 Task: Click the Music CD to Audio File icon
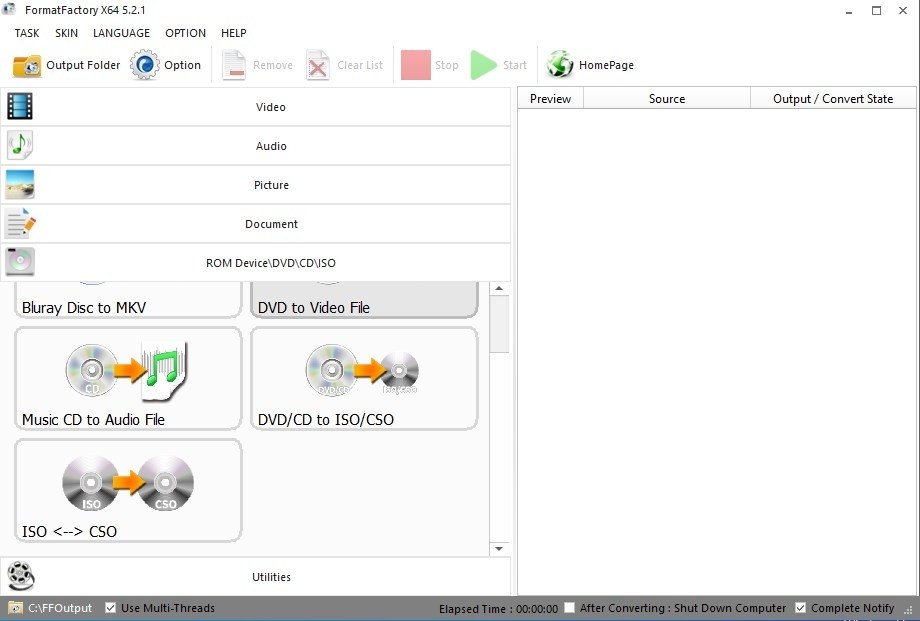(126, 372)
